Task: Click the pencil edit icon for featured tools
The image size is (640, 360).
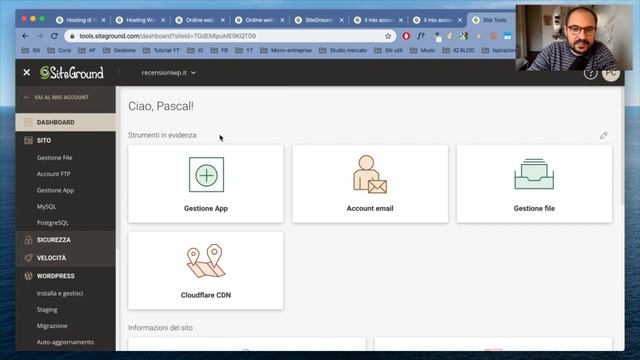Action: tap(604, 135)
